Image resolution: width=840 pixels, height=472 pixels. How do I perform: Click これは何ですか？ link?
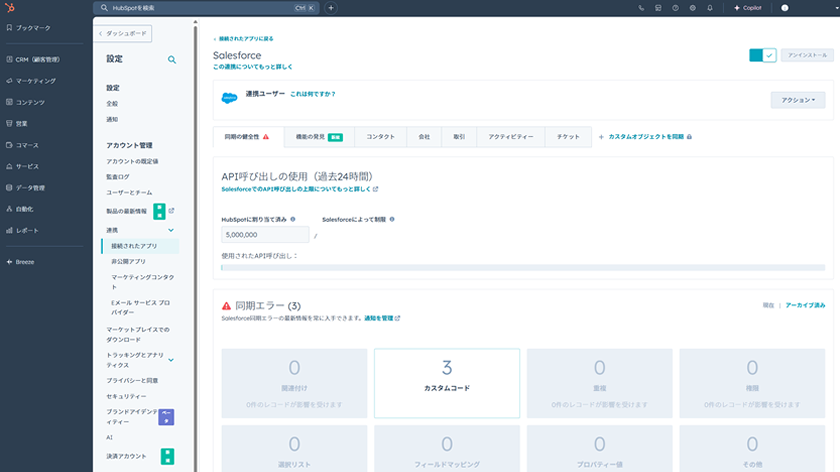point(313,94)
